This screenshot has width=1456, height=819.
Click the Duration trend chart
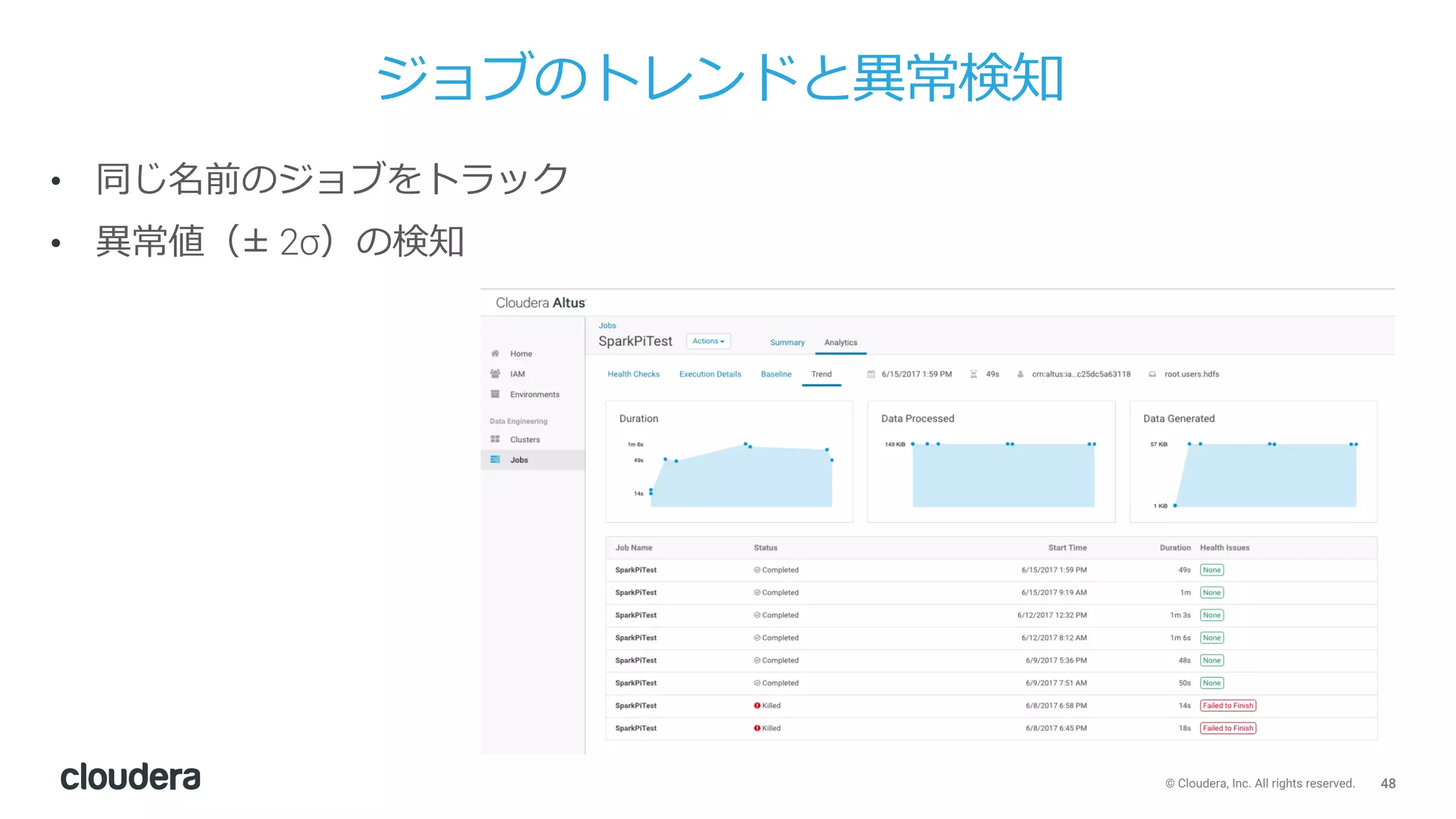[729, 461]
